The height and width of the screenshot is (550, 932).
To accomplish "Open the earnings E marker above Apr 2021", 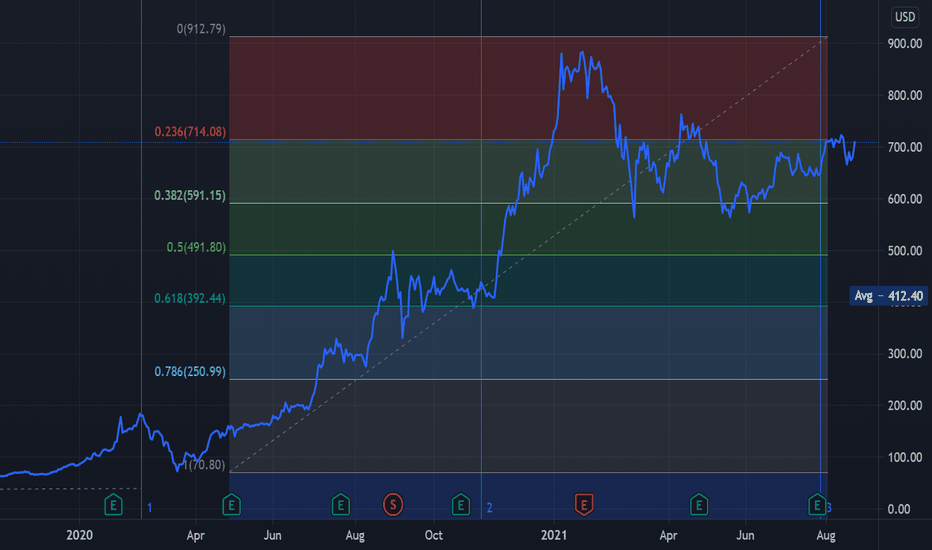I will 699,505.
